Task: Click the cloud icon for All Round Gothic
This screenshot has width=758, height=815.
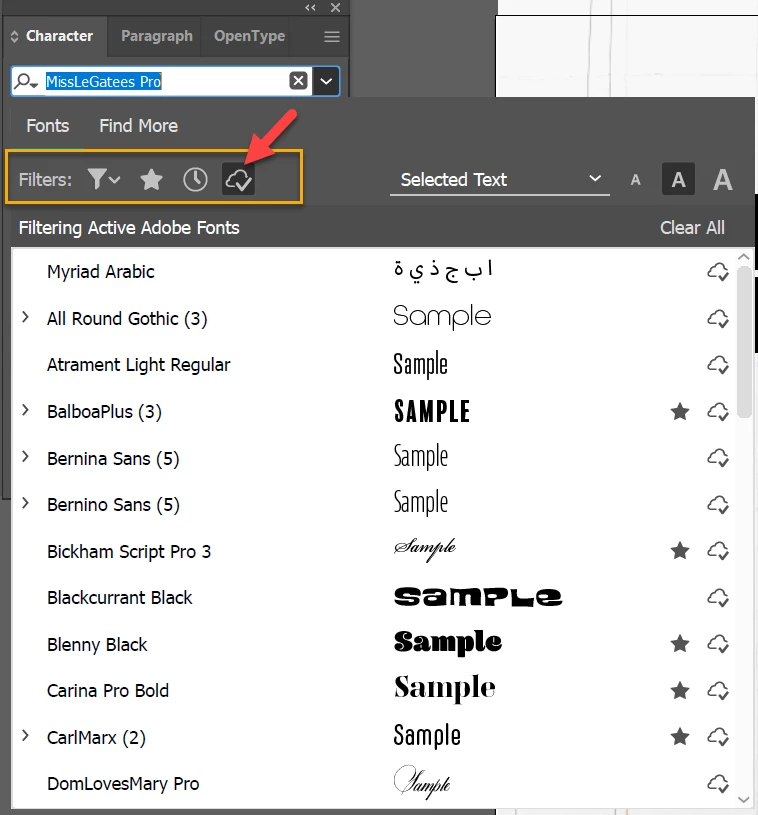Action: pyautogui.click(x=718, y=318)
